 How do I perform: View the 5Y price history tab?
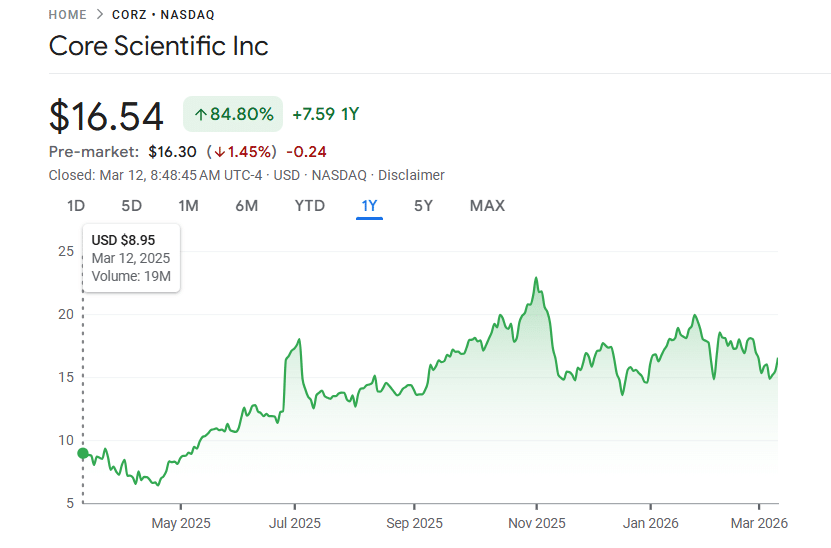click(424, 206)
